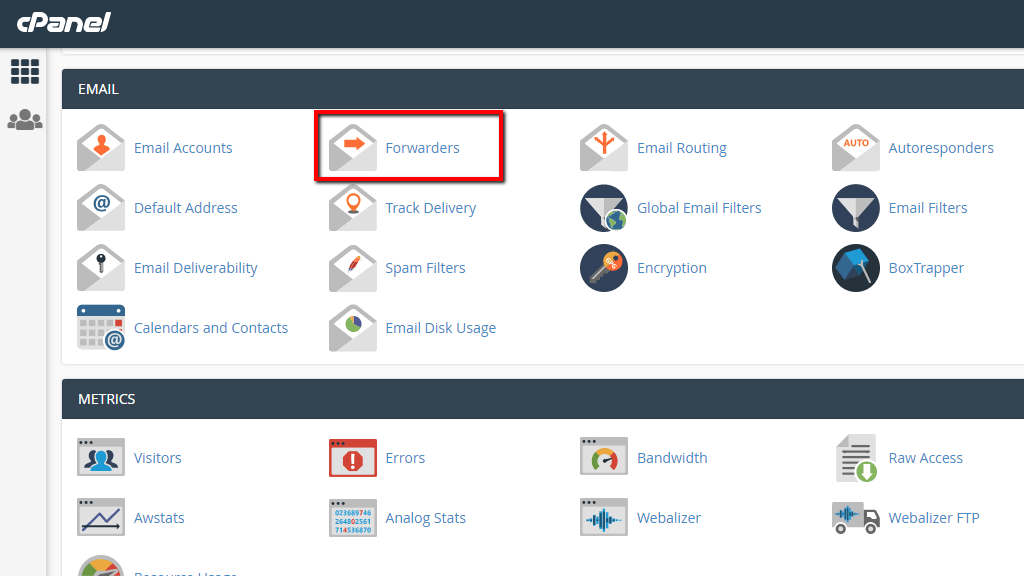The height and width of the screenshot is (576, 1024).
Task: Open the Email Deliverability link
Action: (x=195, y=268)
